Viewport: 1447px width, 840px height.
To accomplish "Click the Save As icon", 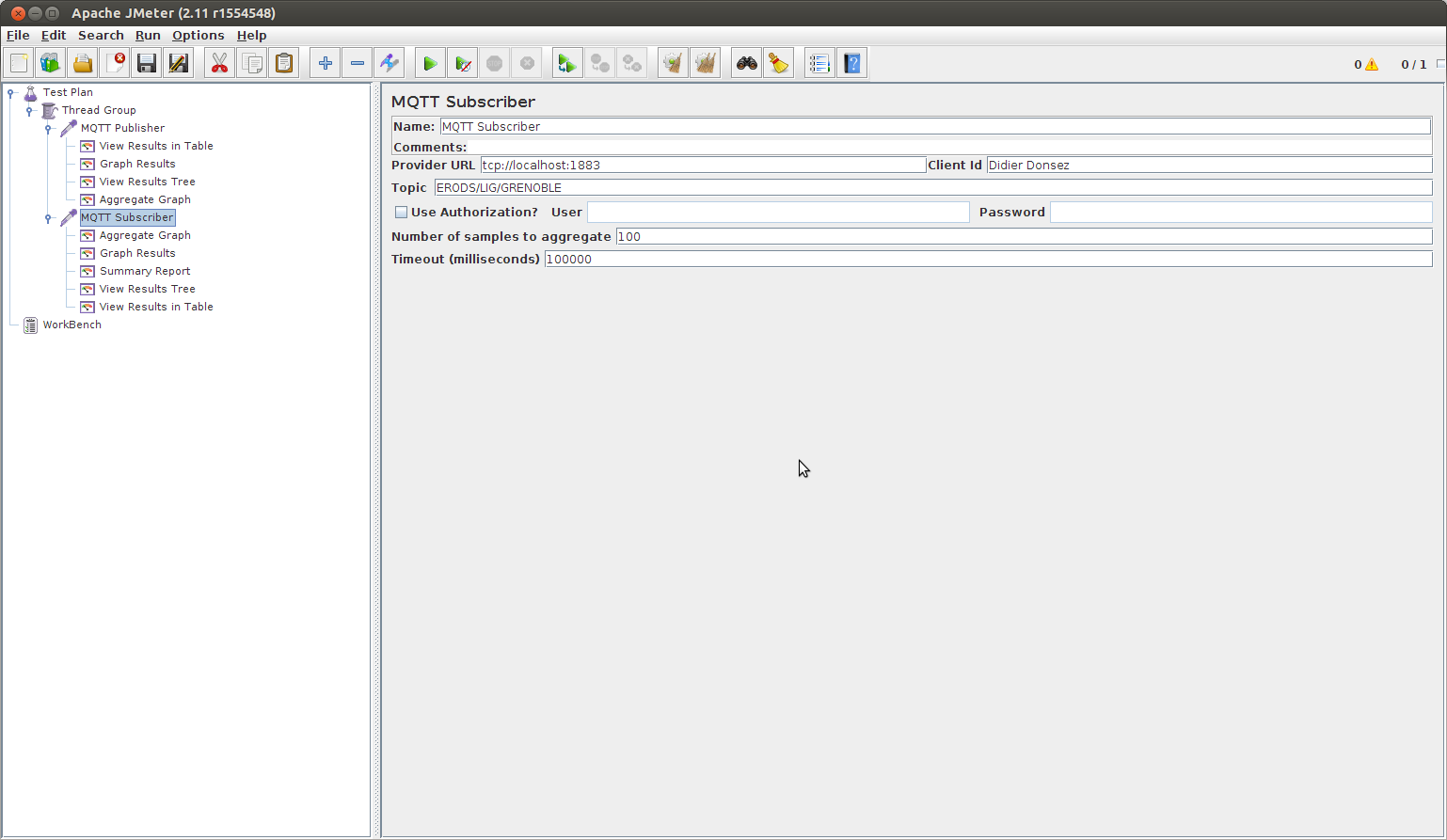I will [x=179, y=64].
